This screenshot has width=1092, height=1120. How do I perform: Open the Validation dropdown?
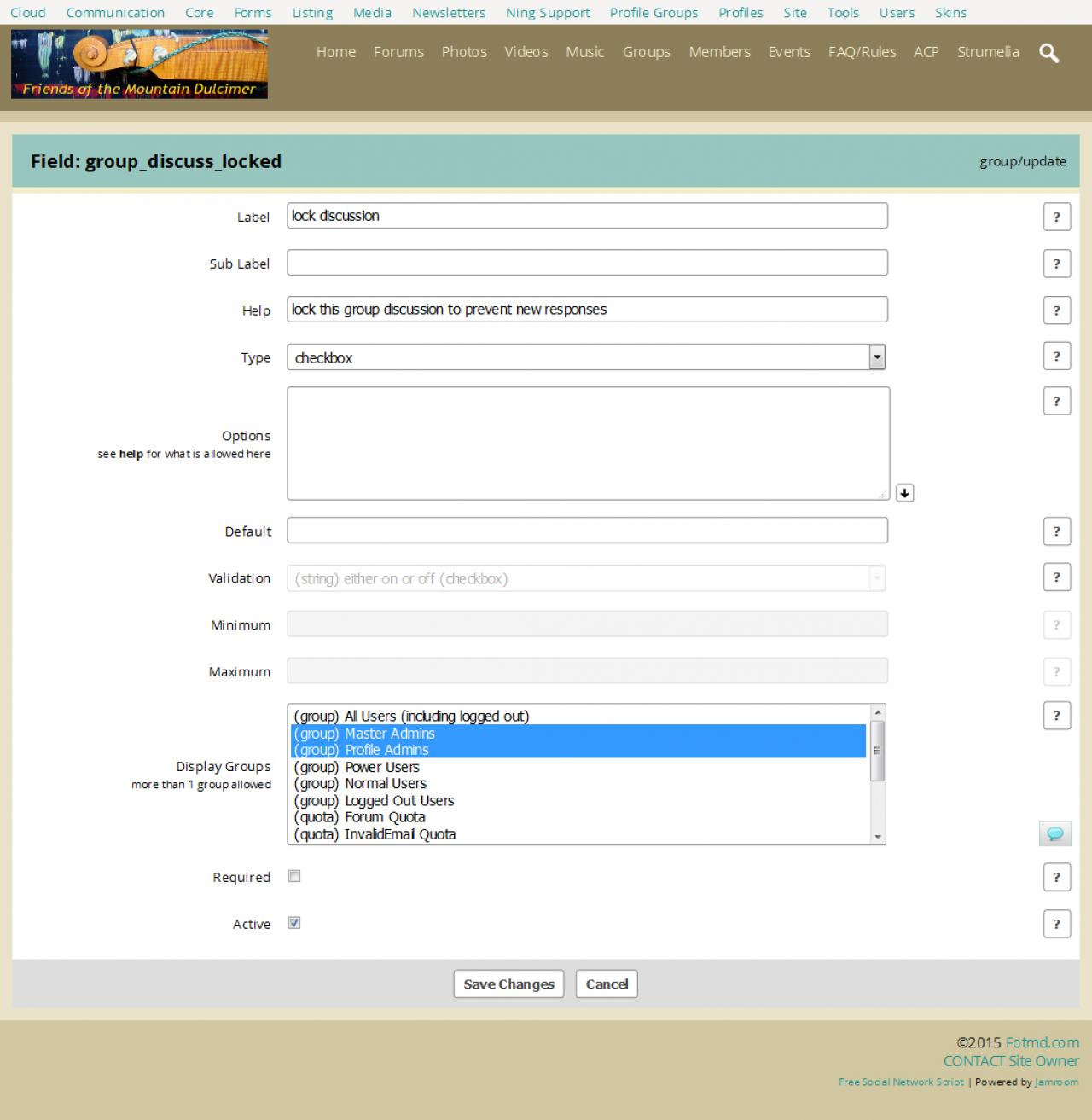coord(587,578)
